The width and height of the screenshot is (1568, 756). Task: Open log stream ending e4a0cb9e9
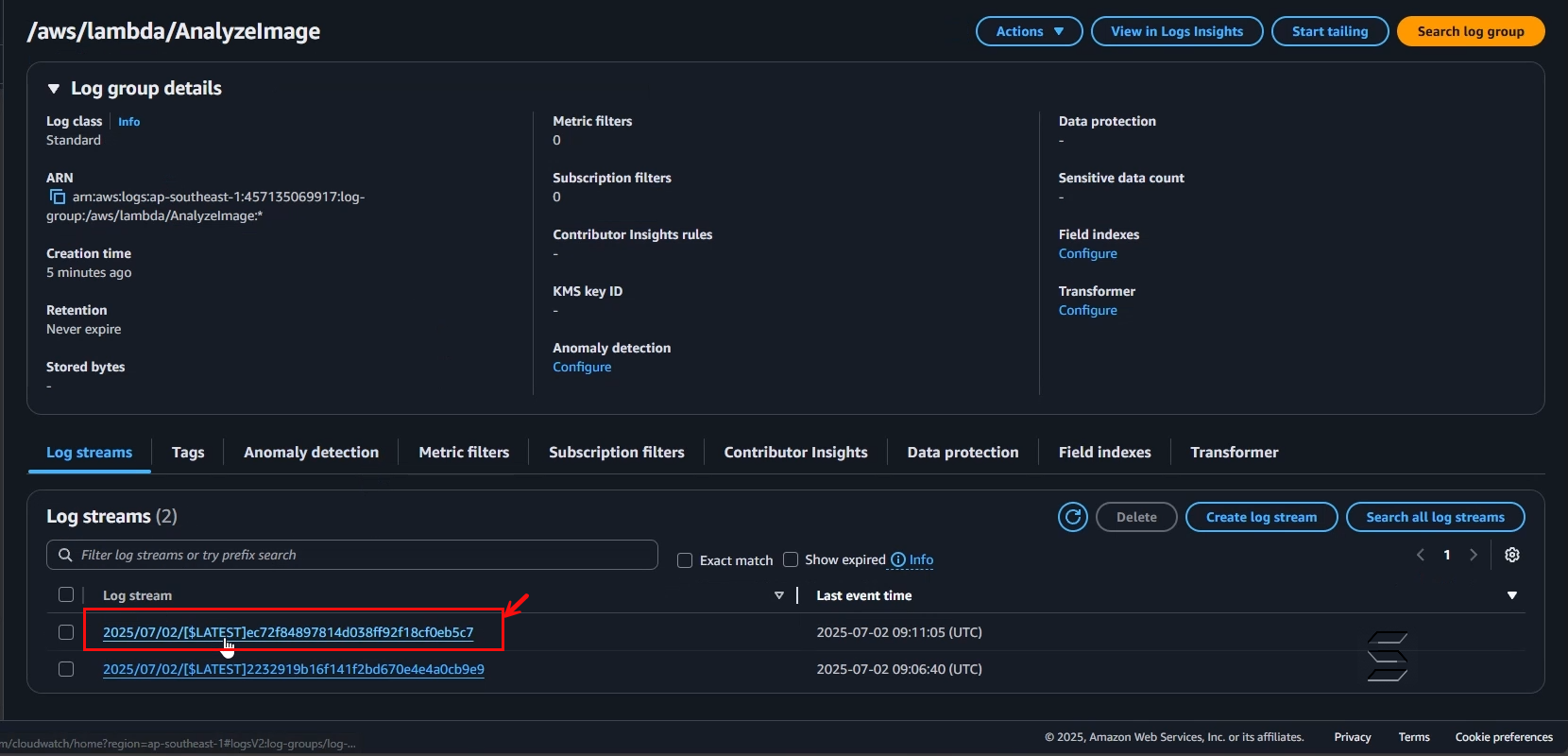coord(294,669)
